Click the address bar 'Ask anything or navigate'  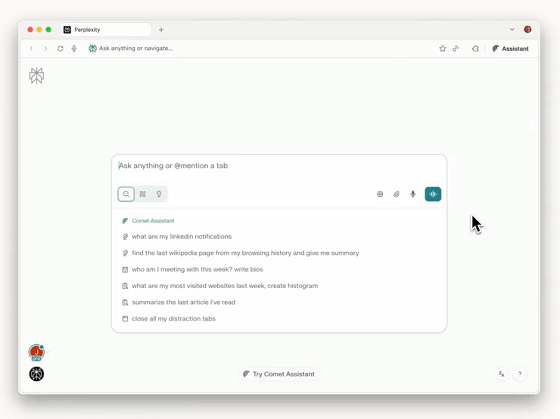pyautogui.click(x=136, y=48)
